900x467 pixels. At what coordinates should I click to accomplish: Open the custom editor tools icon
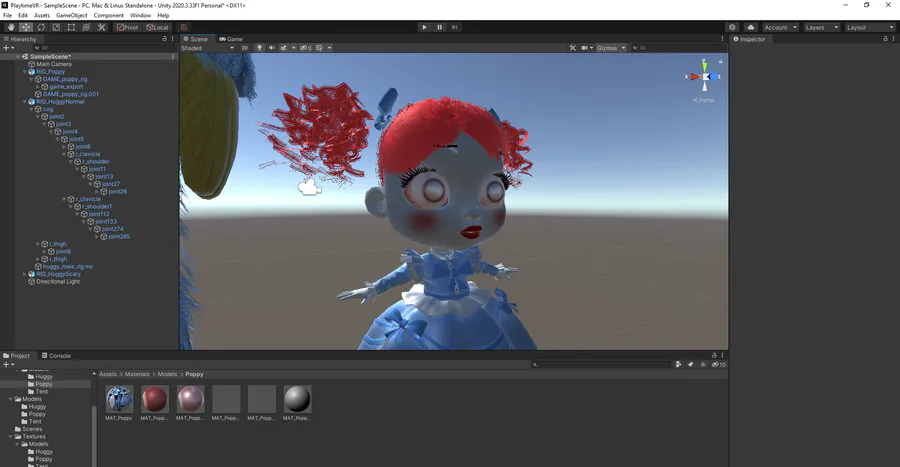click(101, 27)
